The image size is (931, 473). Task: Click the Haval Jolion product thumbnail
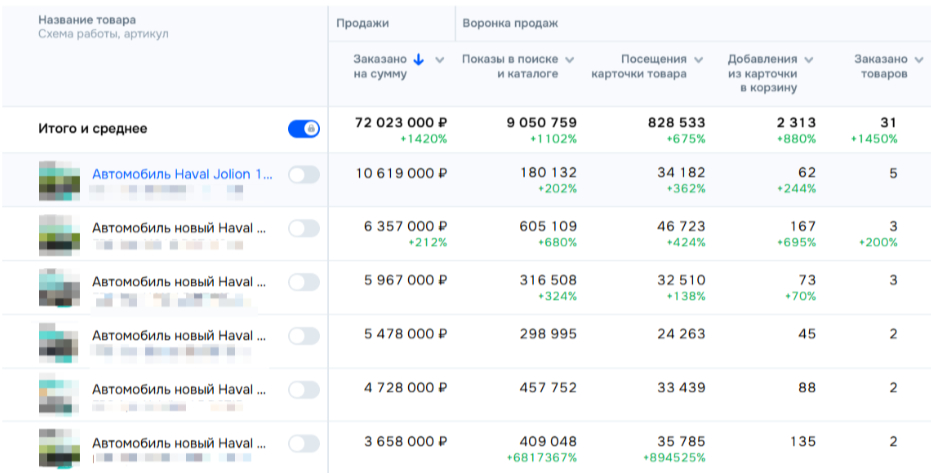pyautogui.click(x=59, y=180)
